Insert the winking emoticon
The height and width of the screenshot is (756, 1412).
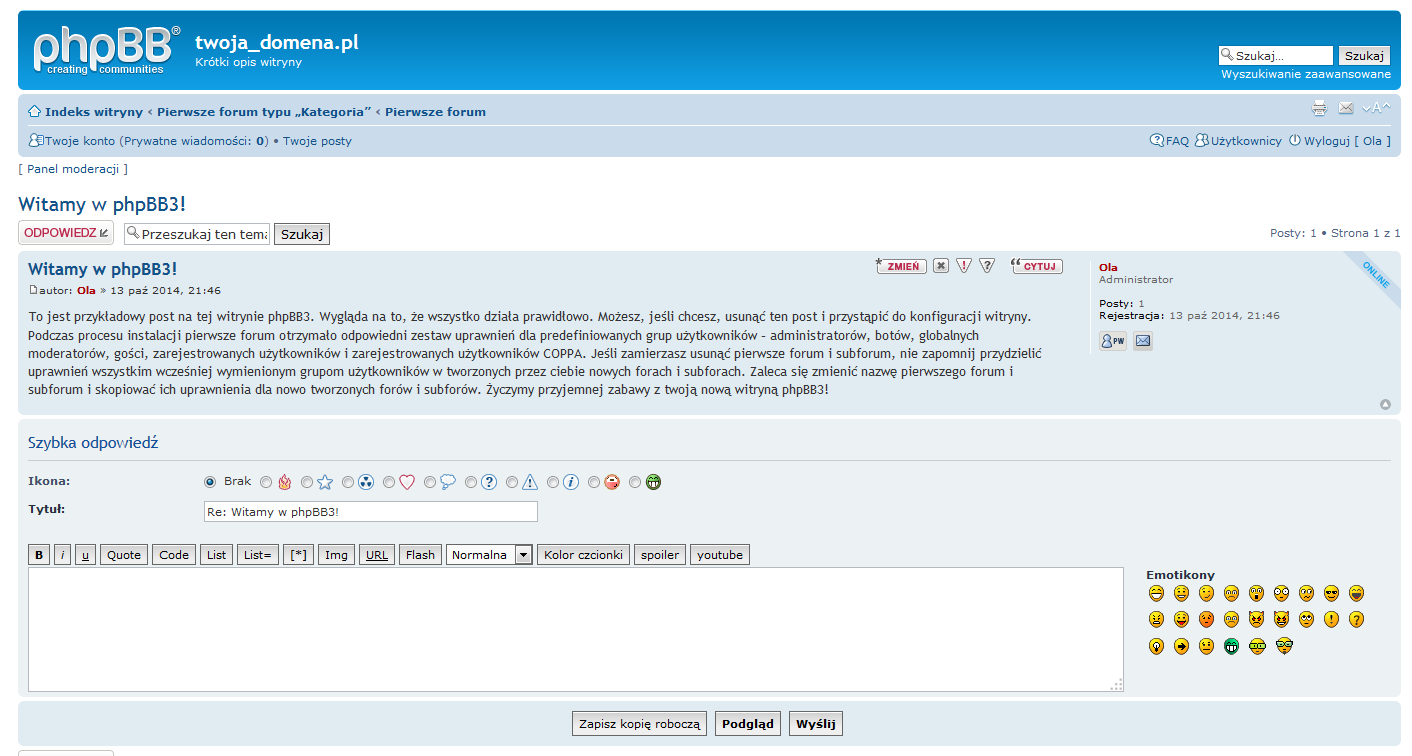click(x=1207, y=593)
